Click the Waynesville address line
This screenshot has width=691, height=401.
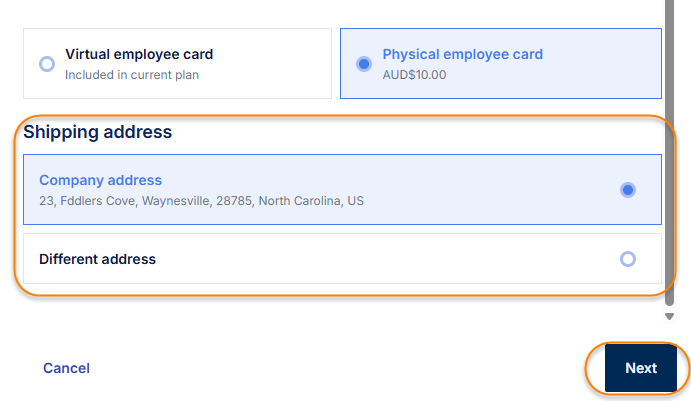click(x=201, y=201)
